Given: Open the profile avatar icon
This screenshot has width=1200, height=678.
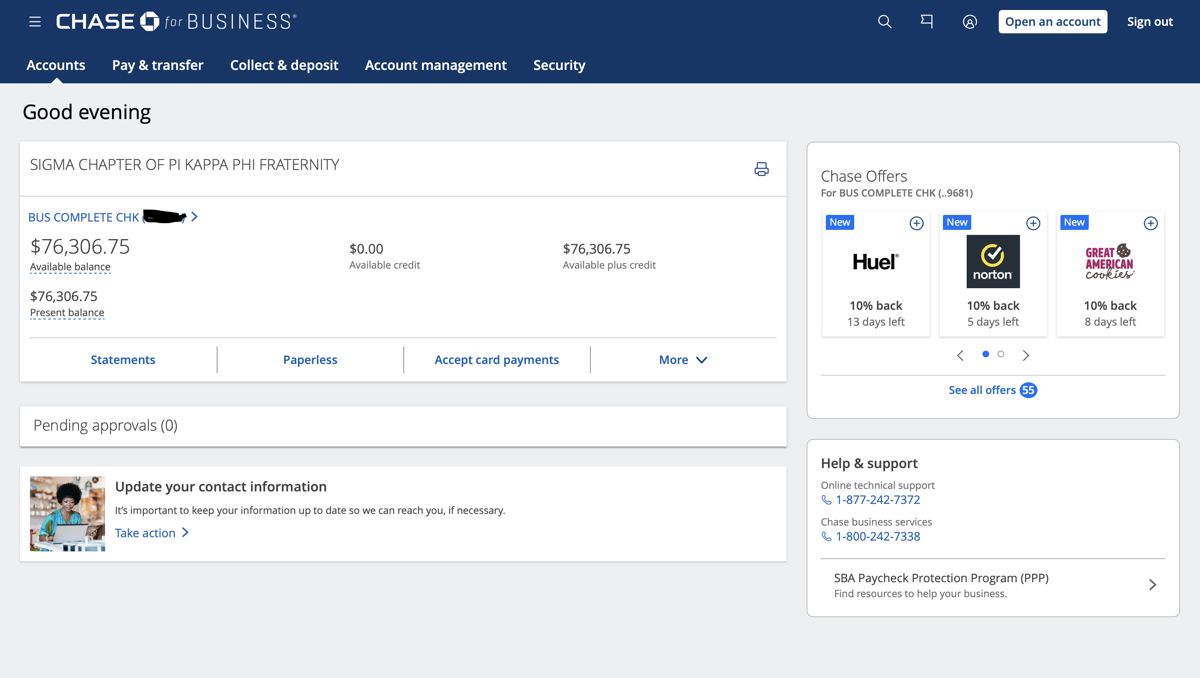Looking at the screenshot, I should (x=969, y=21).
